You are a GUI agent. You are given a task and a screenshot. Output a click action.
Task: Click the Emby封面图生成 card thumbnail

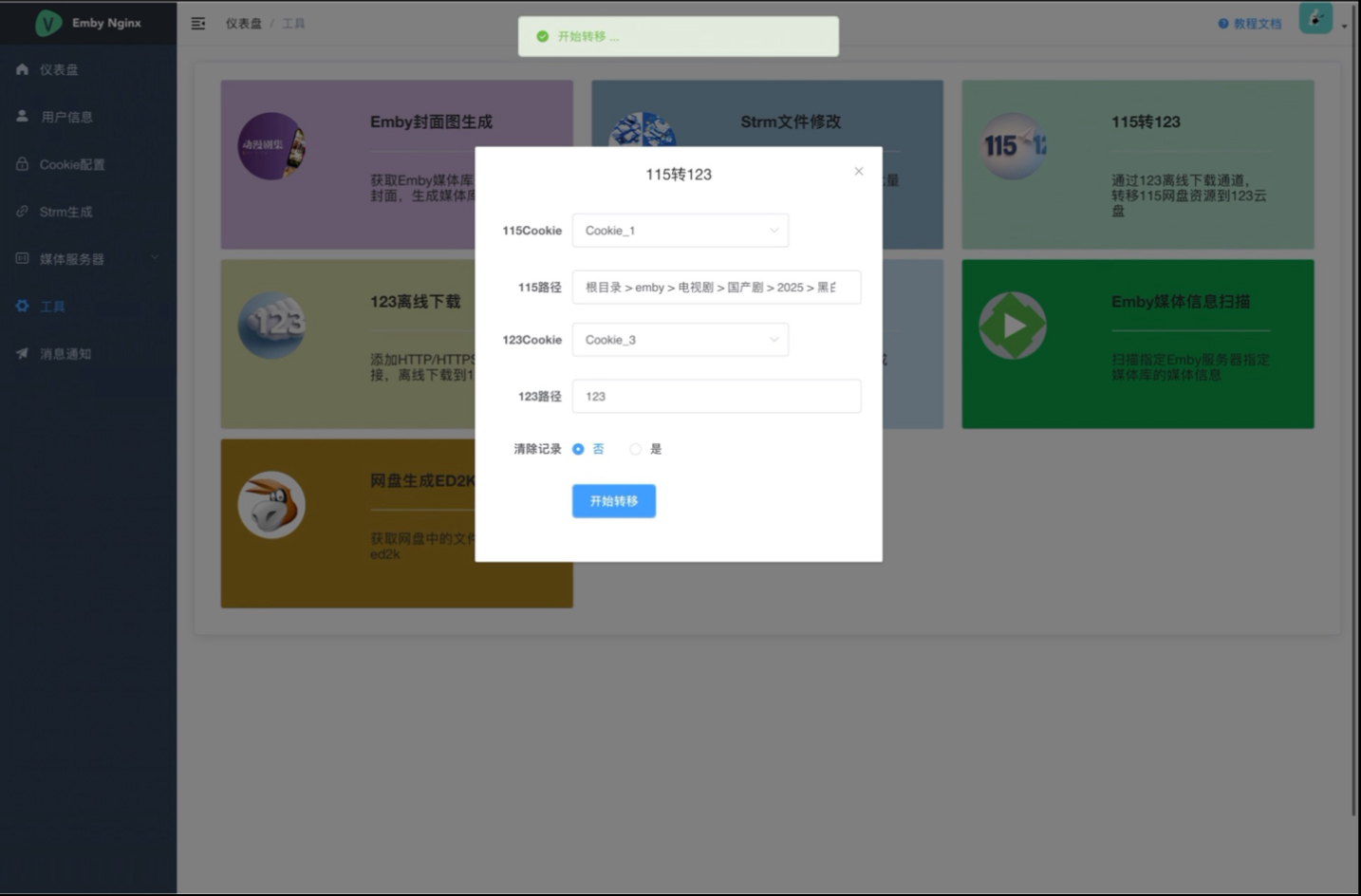tap(271, 146)
